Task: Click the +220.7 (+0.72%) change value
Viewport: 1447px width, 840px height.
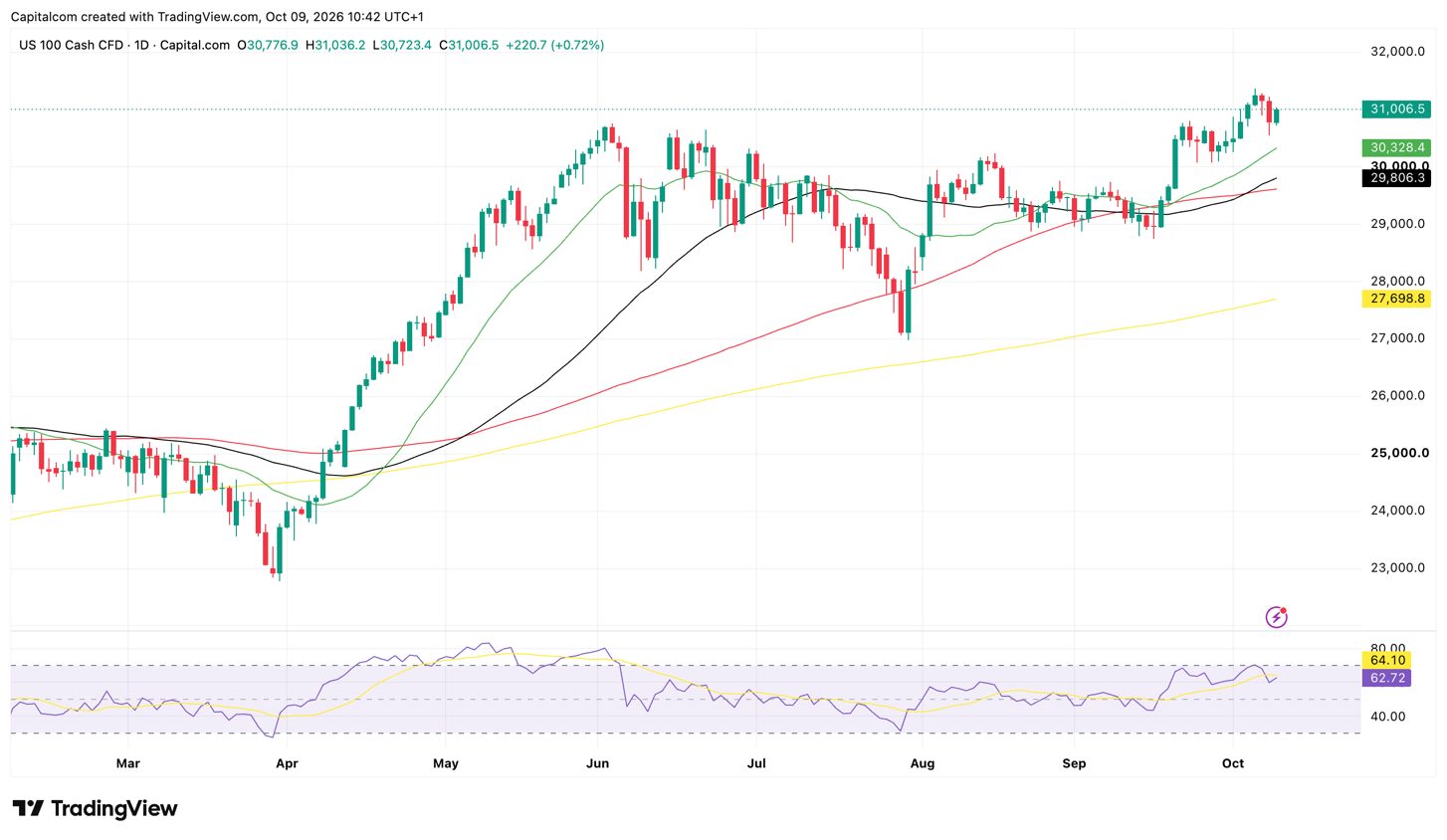Action: tap(555, 45)
